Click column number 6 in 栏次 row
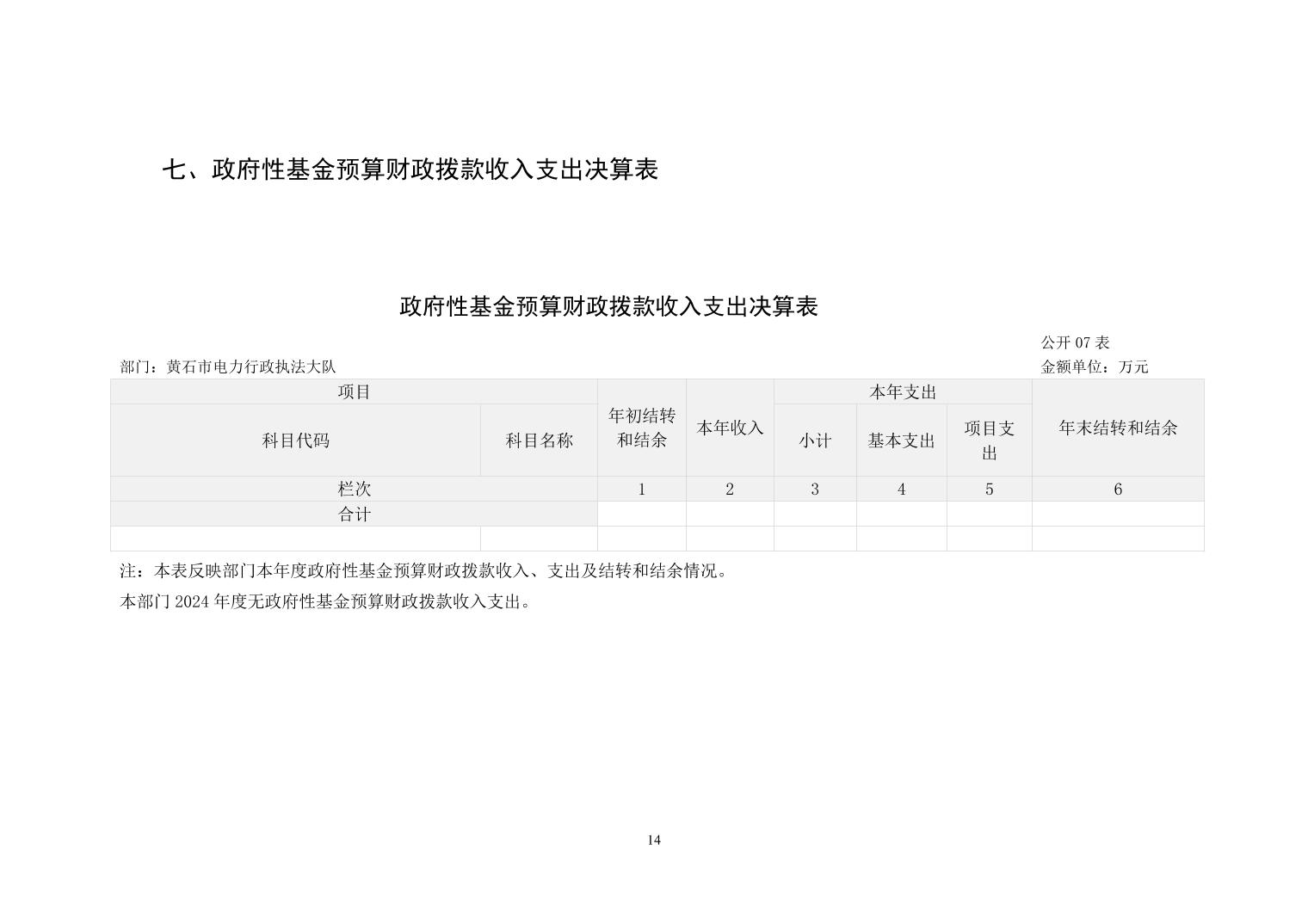 (x=1117, y=489)
